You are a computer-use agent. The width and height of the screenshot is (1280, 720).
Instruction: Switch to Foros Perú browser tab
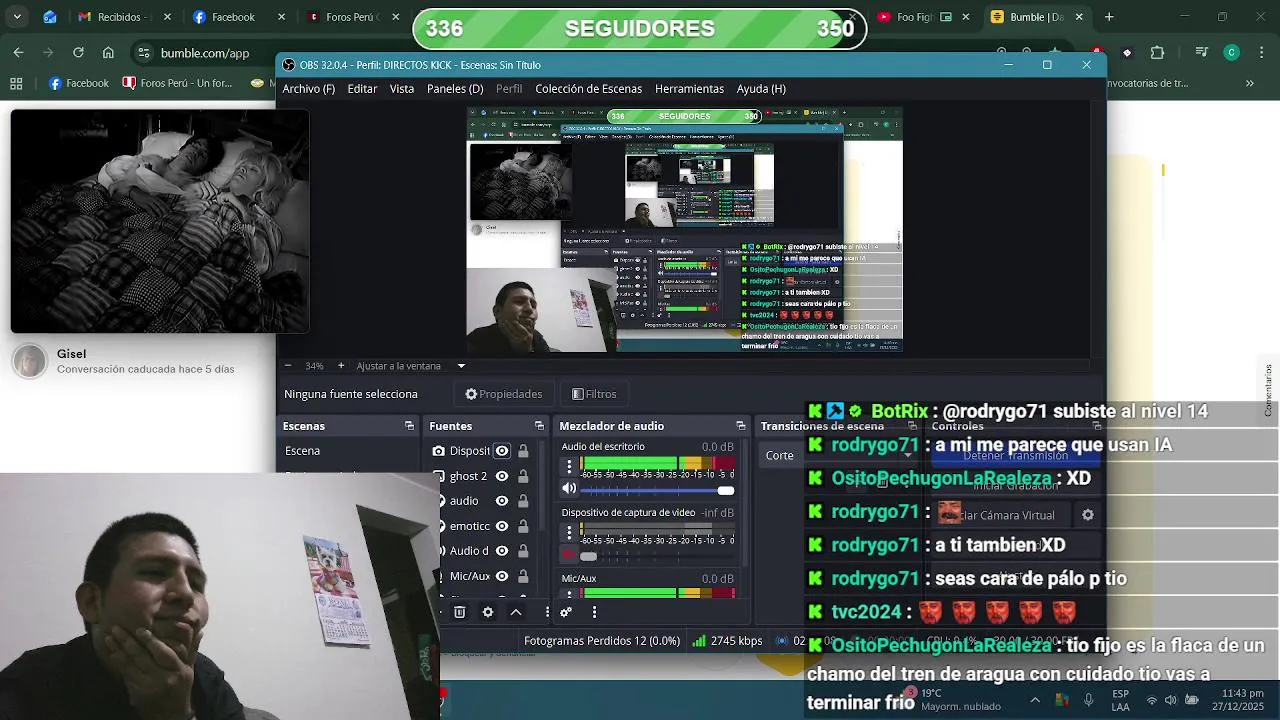pos(352,17)
